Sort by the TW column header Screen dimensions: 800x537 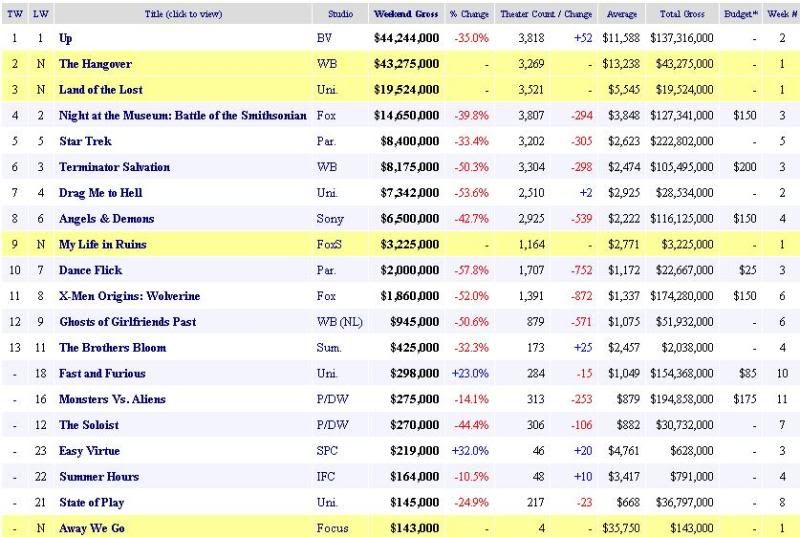[x=14, y=15]
